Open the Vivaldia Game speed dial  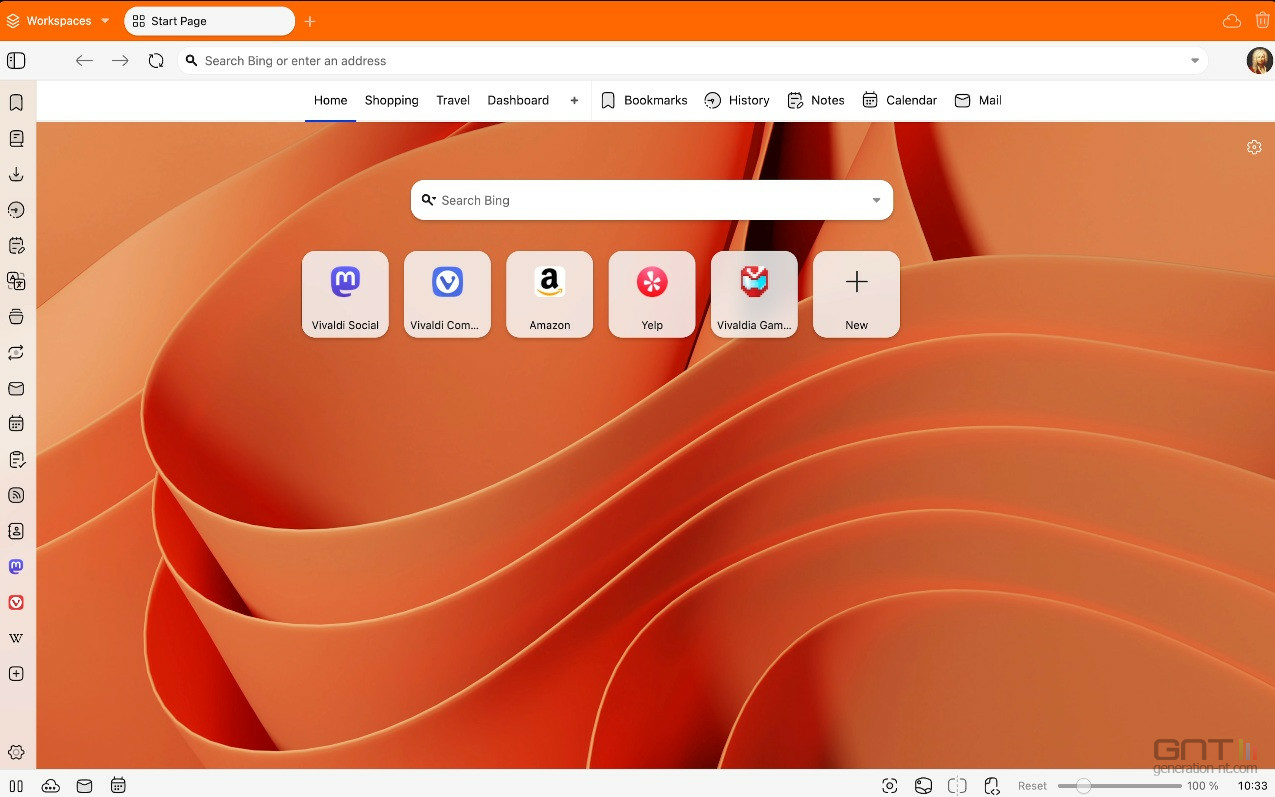[x=754, y=294]
